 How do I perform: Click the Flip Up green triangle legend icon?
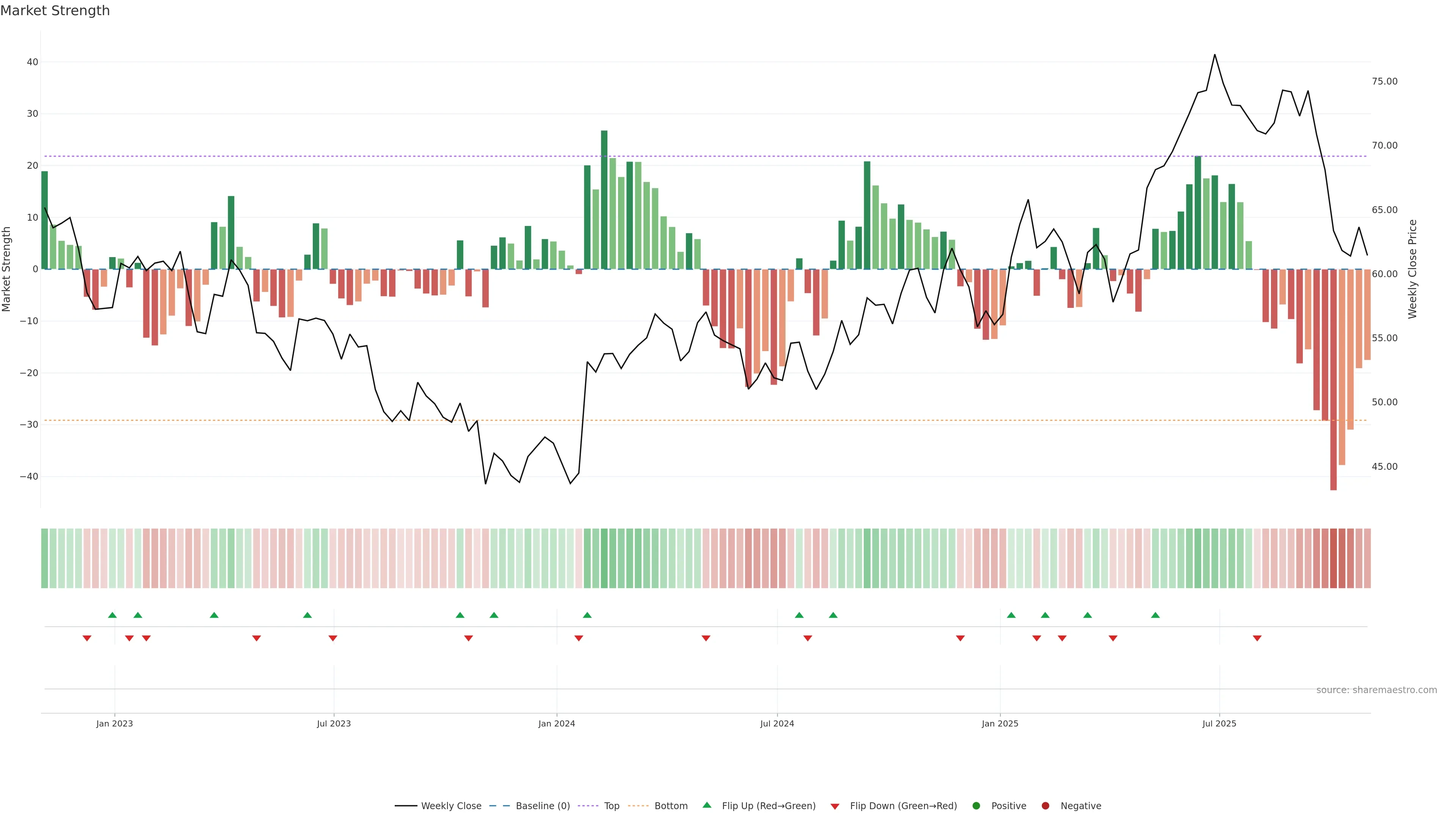pos(706,805)
